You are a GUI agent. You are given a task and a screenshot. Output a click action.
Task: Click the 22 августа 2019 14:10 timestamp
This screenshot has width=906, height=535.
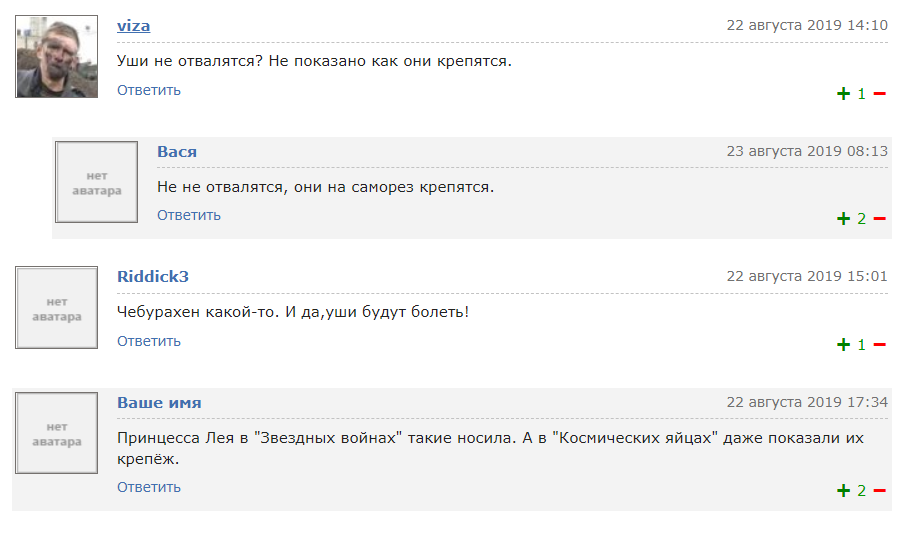tap(807, 25)
